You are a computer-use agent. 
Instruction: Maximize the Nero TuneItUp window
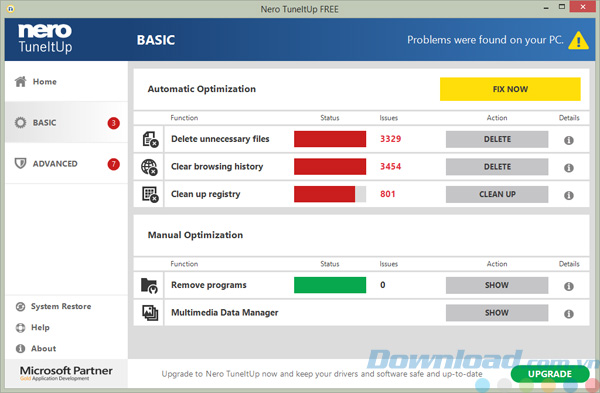(561, 7)
